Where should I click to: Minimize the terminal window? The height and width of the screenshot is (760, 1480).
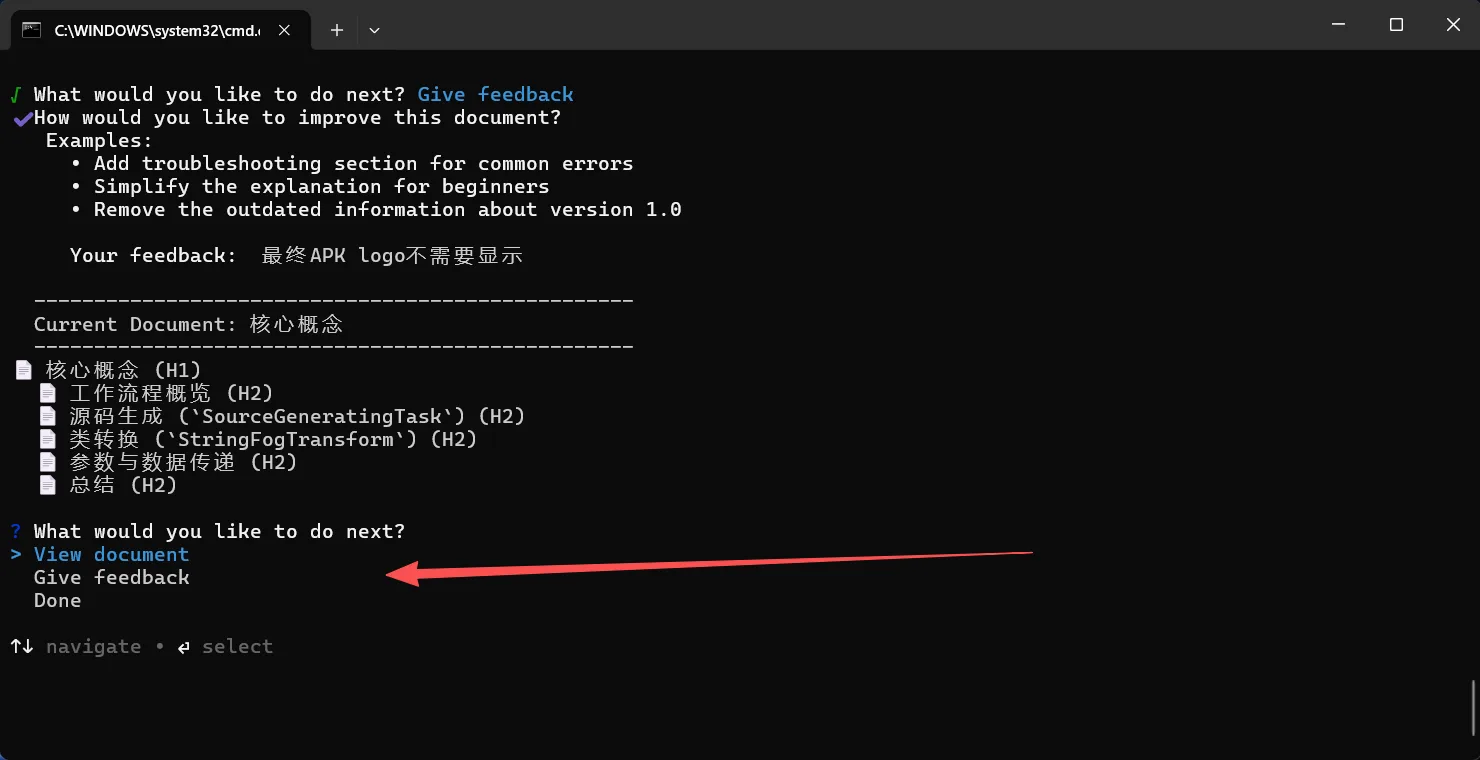point(1339,24)
